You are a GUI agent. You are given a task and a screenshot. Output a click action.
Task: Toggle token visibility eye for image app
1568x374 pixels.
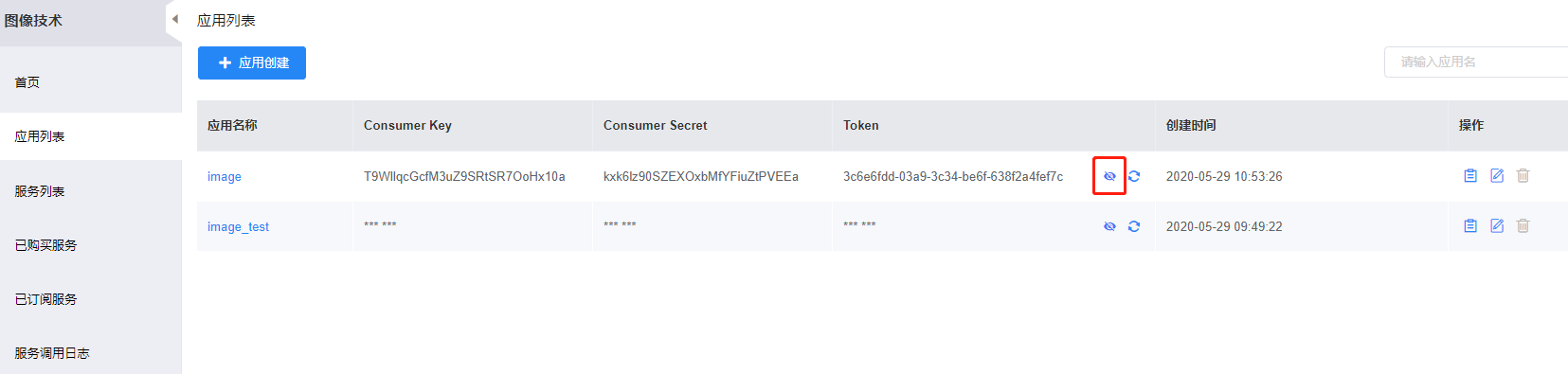coord(1109,176)
